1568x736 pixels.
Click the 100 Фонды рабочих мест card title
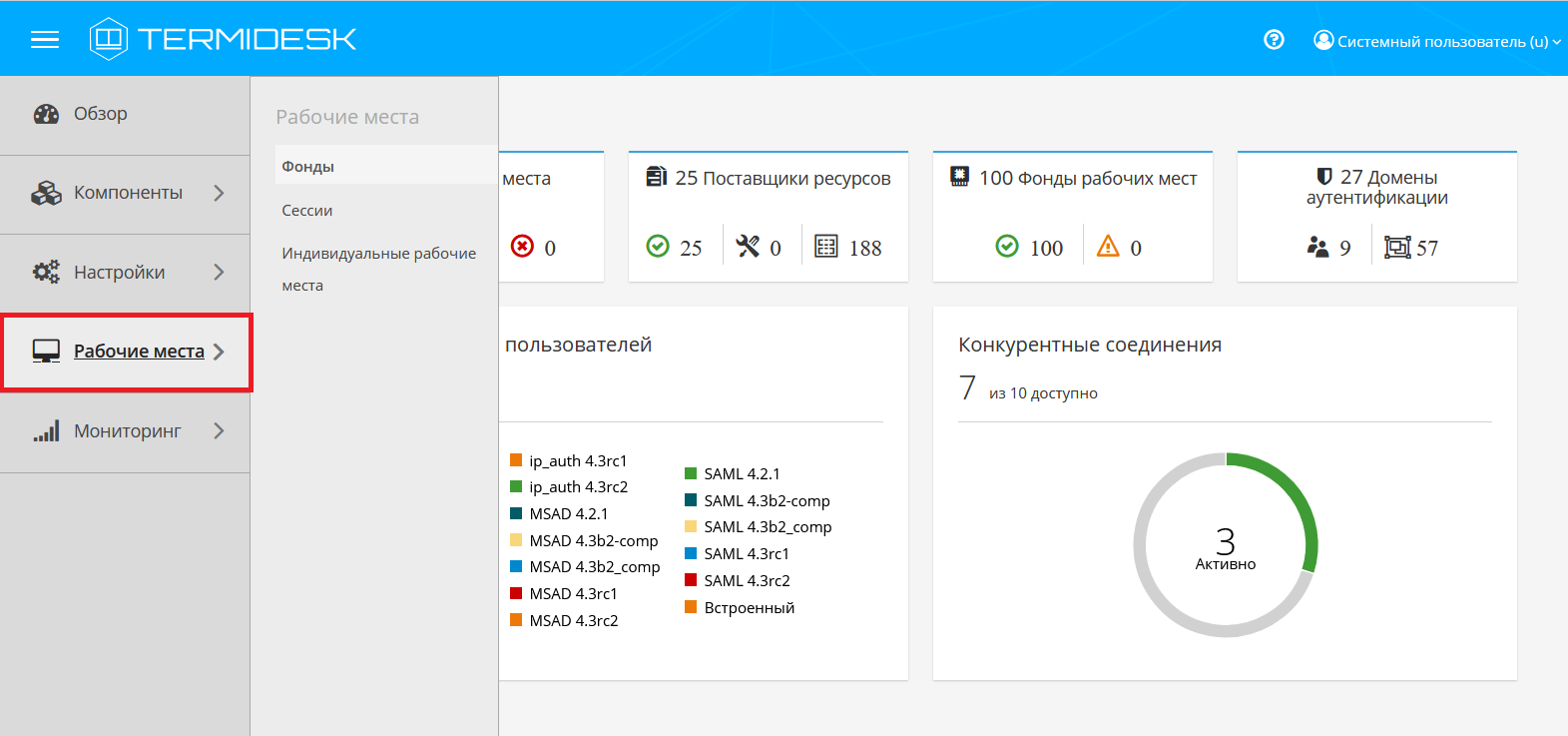[x=1087, y=178]
